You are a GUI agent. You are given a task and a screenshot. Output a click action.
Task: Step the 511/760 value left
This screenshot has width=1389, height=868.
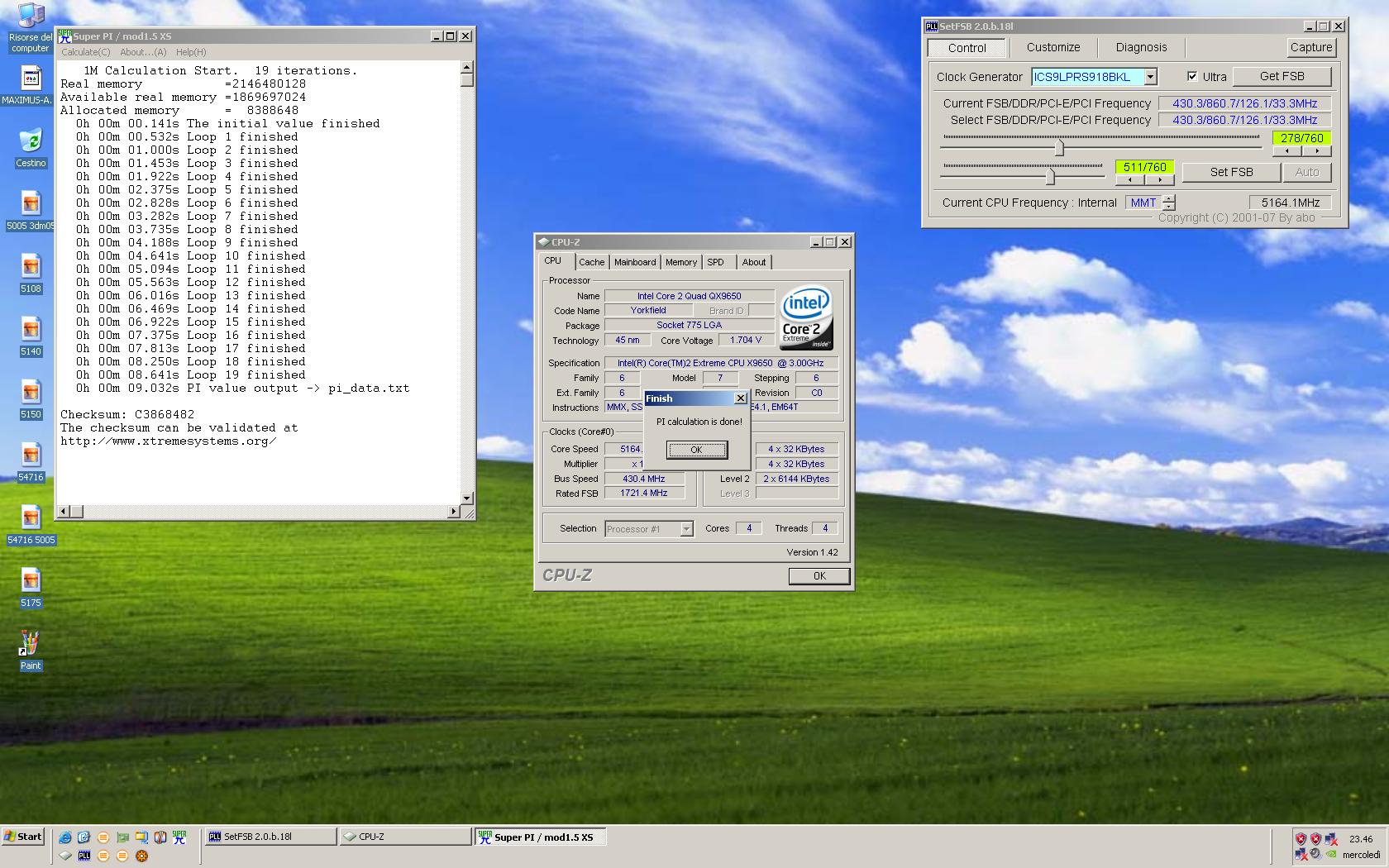[x=1129, y=179]
